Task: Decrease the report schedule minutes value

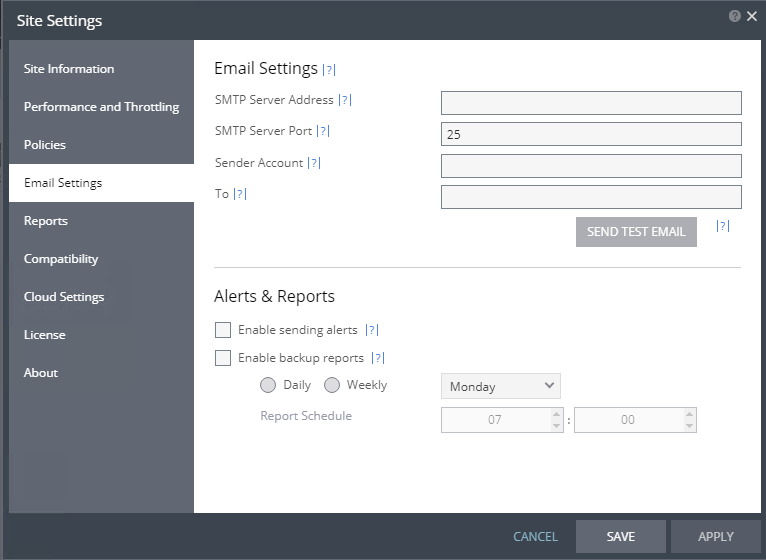Action: coord(689,426)
